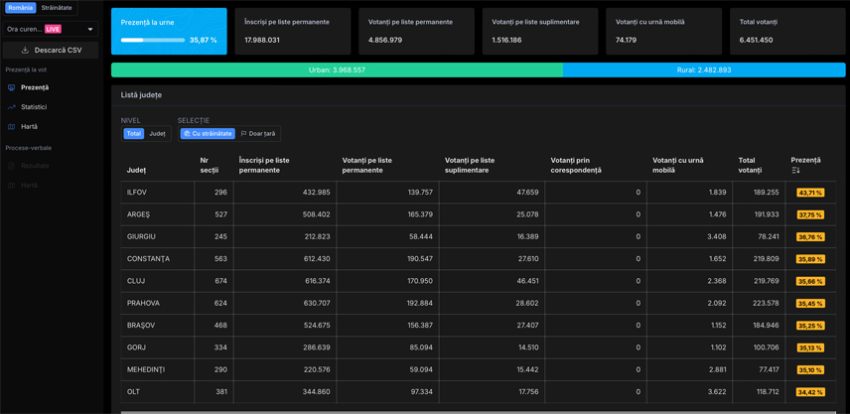The height and width of the screenshot is (414, 850).
Task: Switch level to Județ
Action: pyautogui.click(x=158, y=133)
